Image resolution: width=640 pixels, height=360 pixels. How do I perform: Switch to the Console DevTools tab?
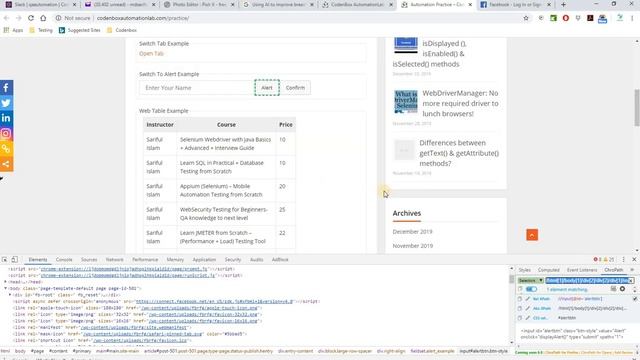coord(64,260)
